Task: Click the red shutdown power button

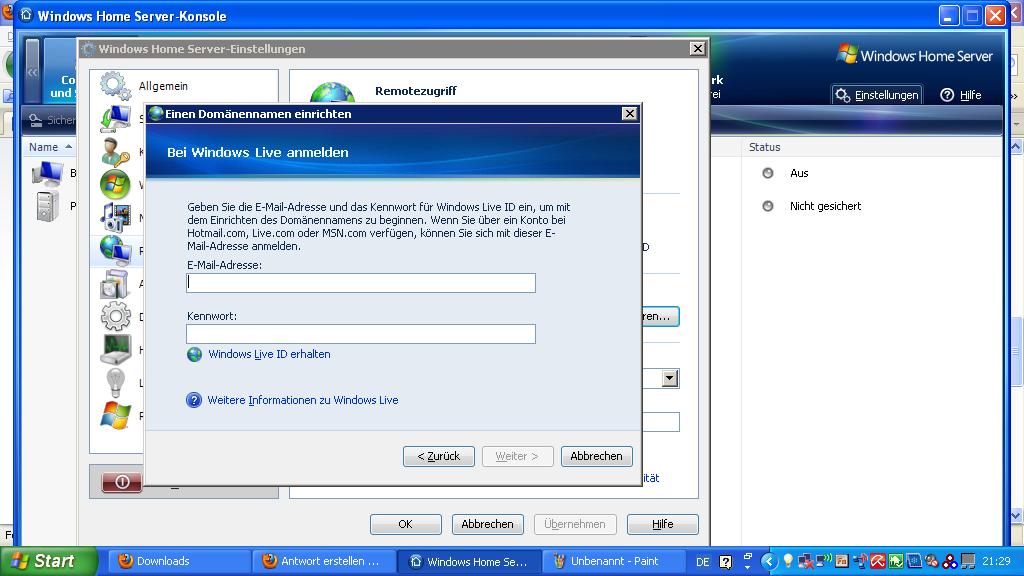Action: pyautogui.click(x=122, y=482)
